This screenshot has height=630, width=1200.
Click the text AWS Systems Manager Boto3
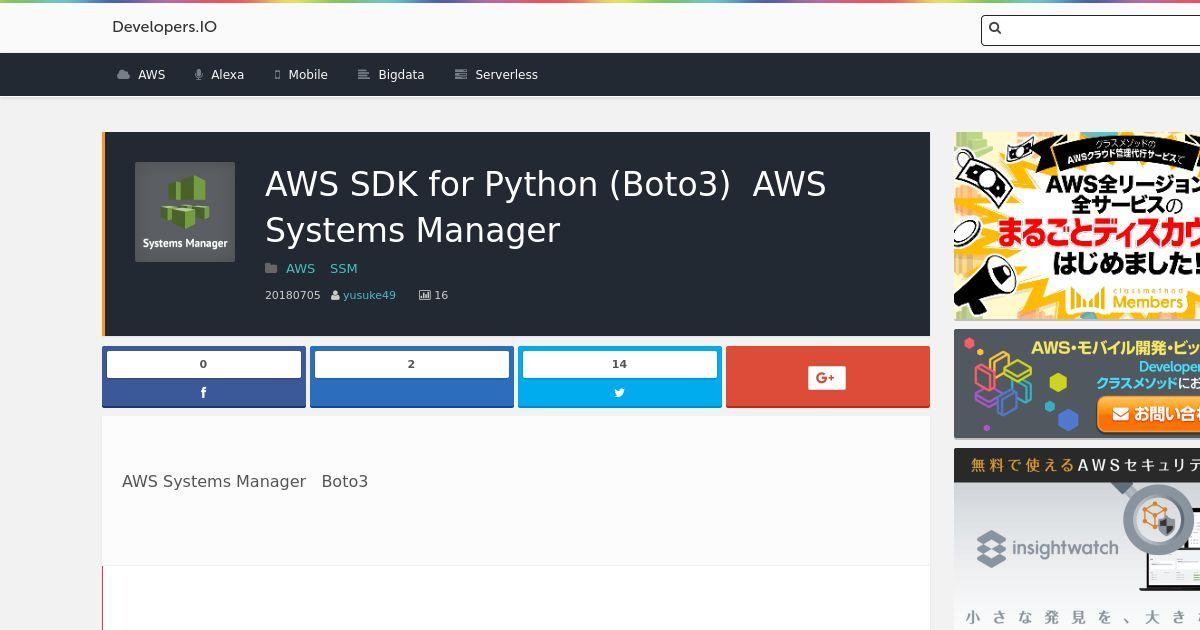click(245, 481)
